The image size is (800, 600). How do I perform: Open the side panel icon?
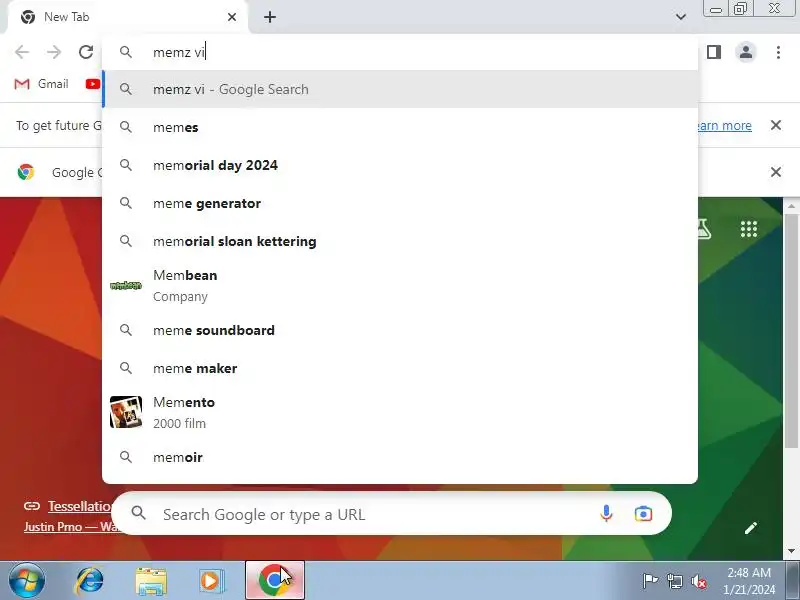point(714,52)
